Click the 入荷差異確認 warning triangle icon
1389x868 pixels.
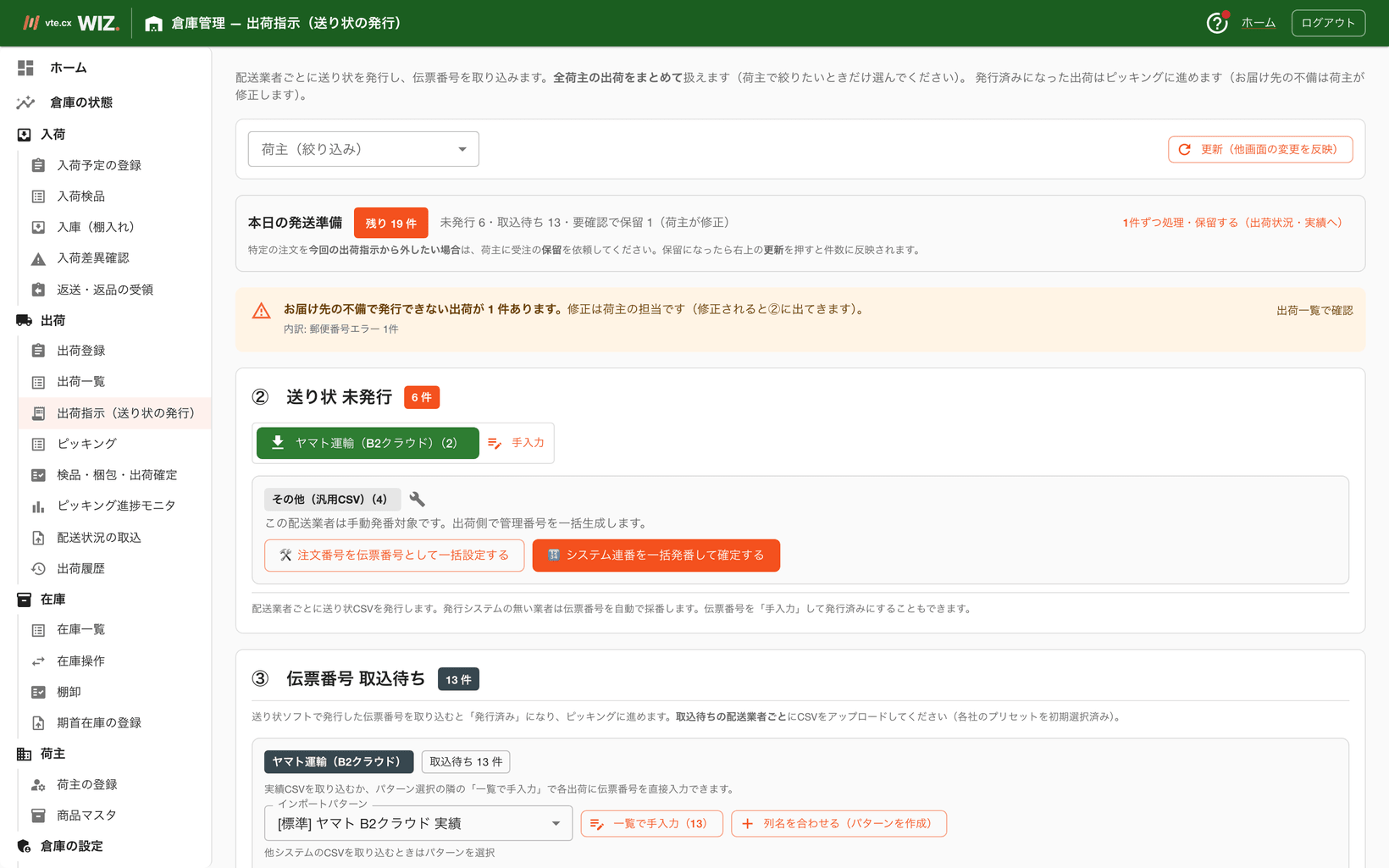38,258
